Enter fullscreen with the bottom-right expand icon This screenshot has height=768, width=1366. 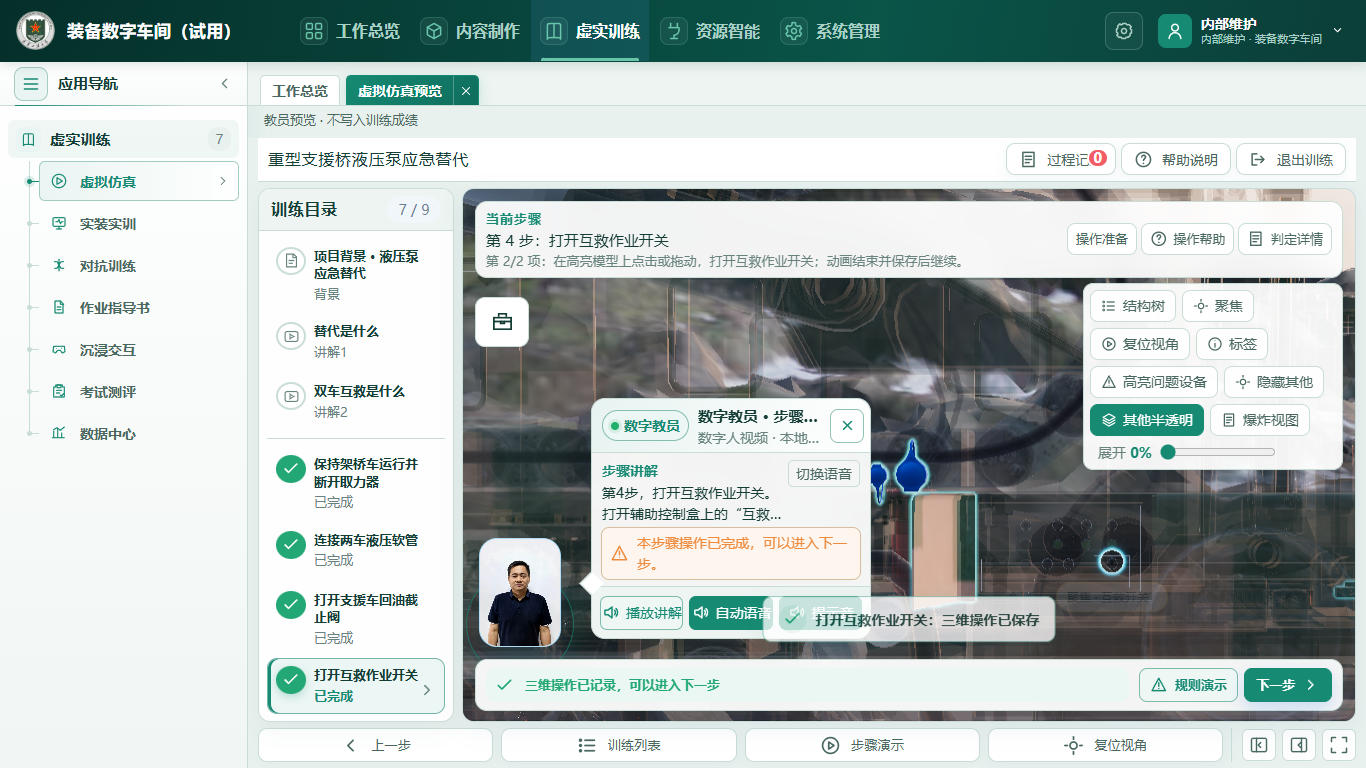pyautogui.click(x=1337, y=745)
